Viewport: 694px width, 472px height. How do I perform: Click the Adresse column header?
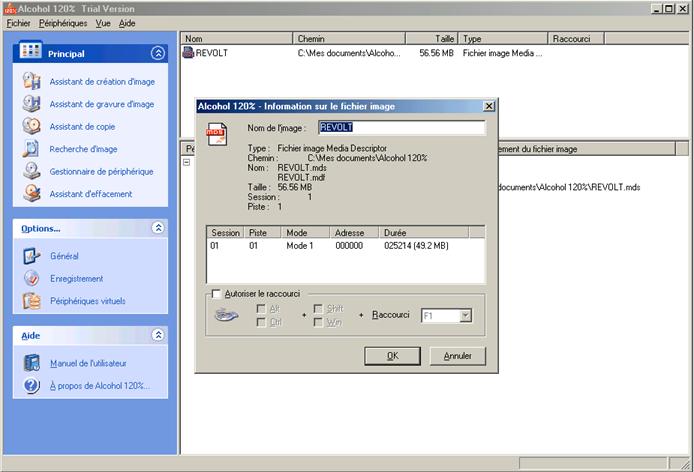(x=354, y=232)
